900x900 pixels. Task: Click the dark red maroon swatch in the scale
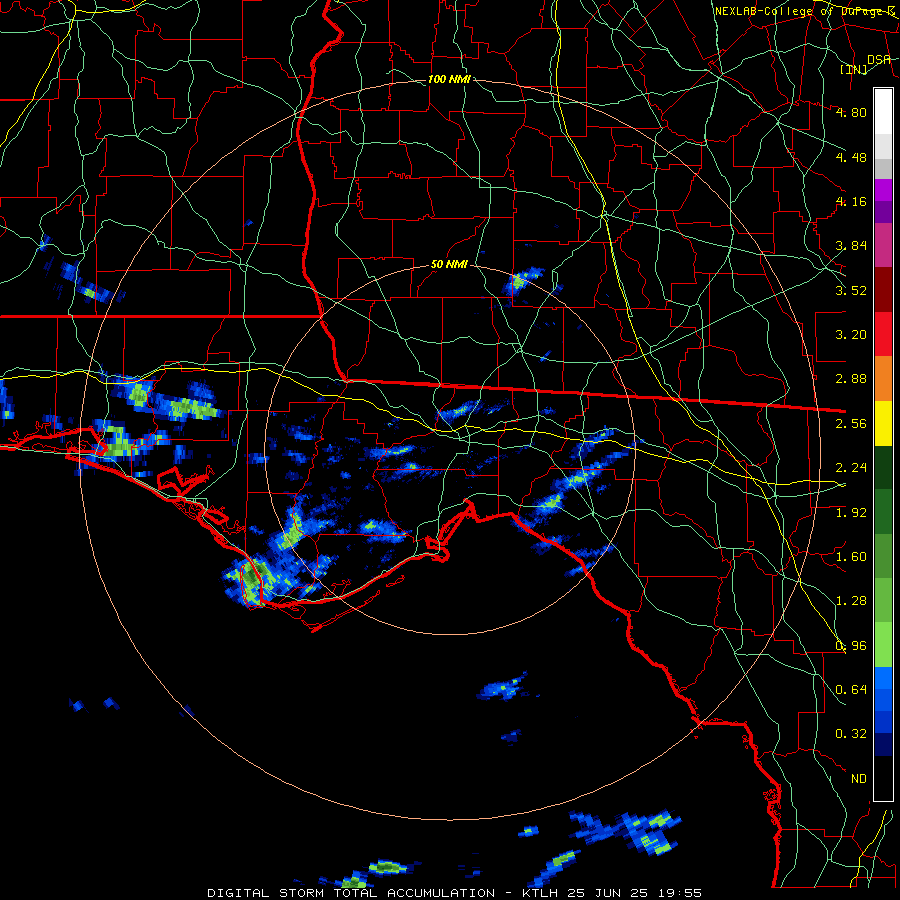point(883,290)
